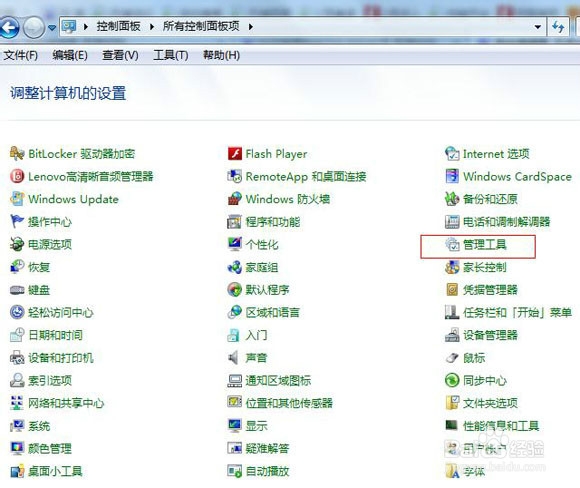The width and height of the screenshot is (580, 488).
Task: Open the 帮助(H) menu
Action: tap(221, 55)
